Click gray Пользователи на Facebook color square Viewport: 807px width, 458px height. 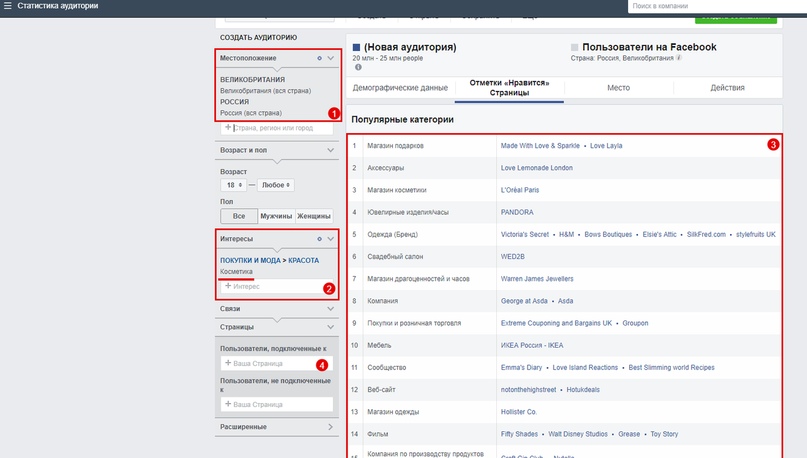(x=574, y=47)
